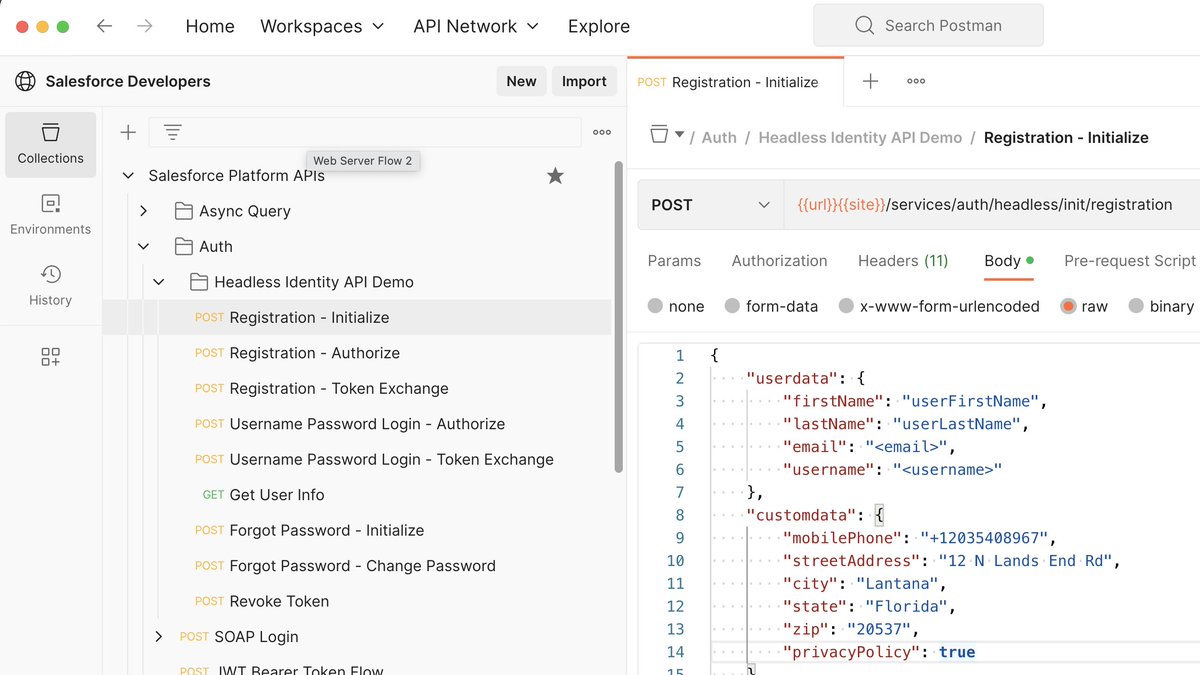Expand the SOAP Login folder
Screen dimensions: 1200x675
click(x=158, y=636)
